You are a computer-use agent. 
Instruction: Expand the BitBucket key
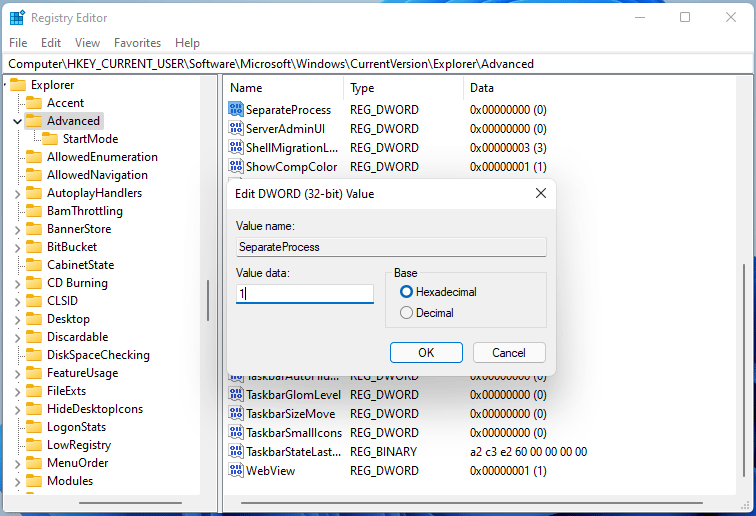coord(17,248)
